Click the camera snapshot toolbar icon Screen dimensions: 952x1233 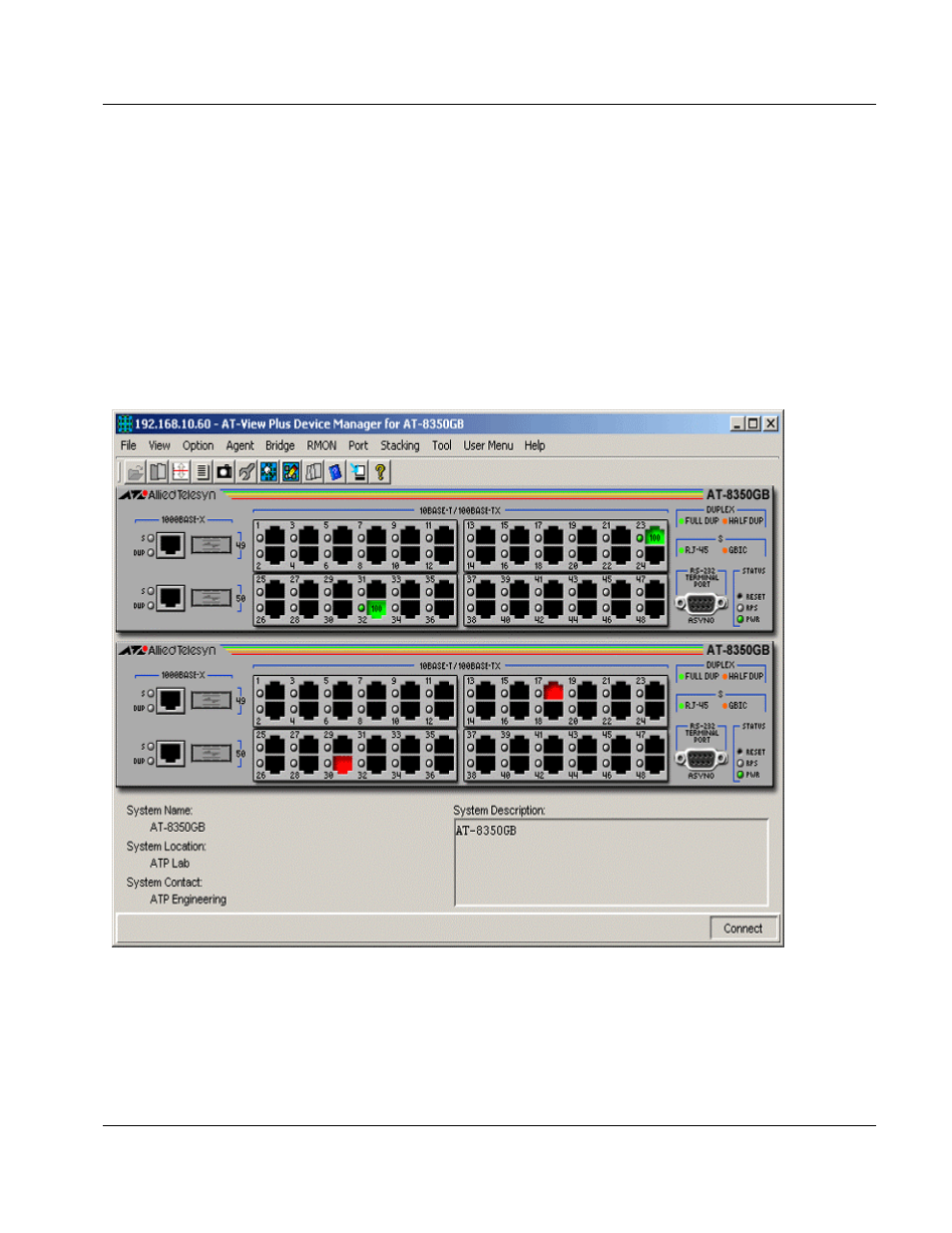[225, 472]
